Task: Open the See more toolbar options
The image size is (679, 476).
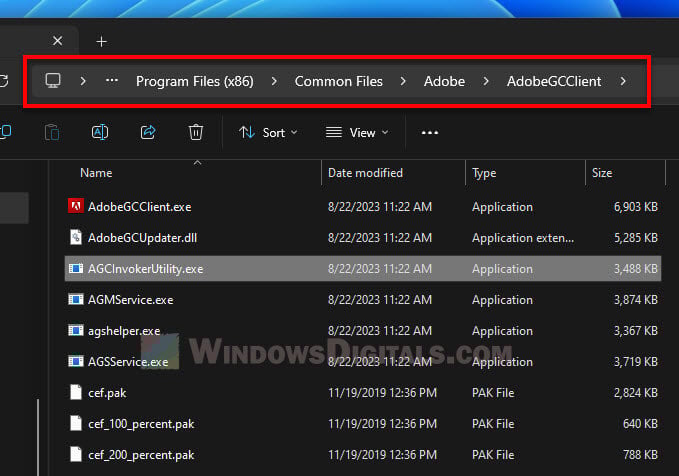Action: tap(430, 133)
